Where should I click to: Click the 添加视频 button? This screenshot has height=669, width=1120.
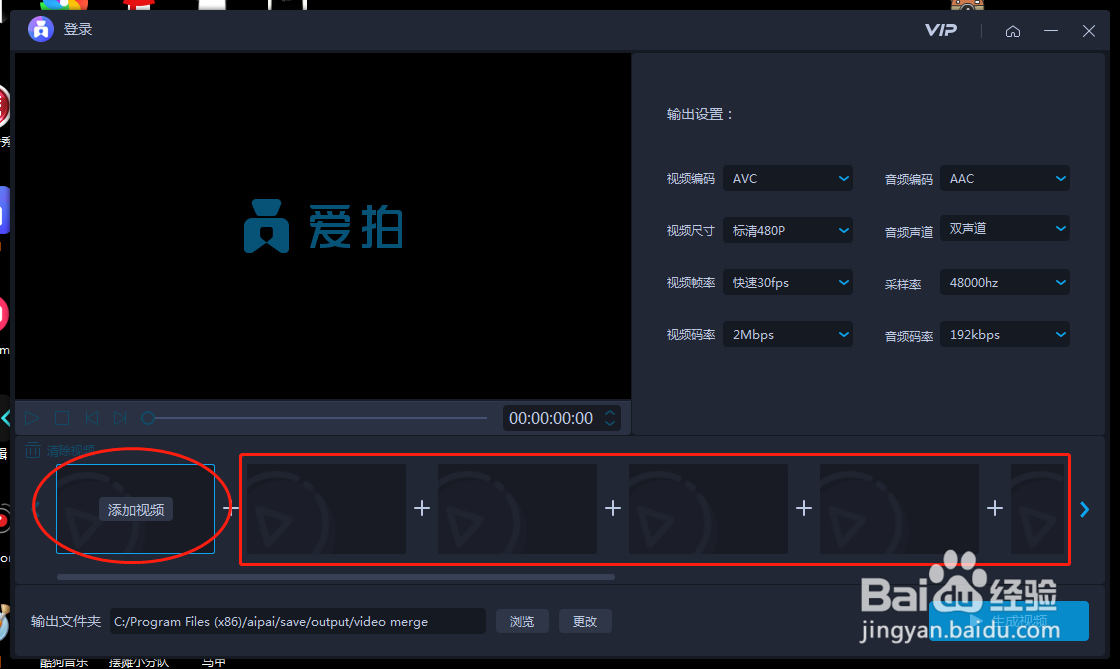(136, 510)
